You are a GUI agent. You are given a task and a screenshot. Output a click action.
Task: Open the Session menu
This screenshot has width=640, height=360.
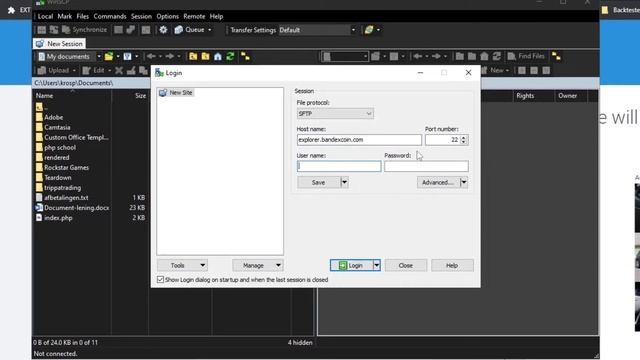[141, 16]
